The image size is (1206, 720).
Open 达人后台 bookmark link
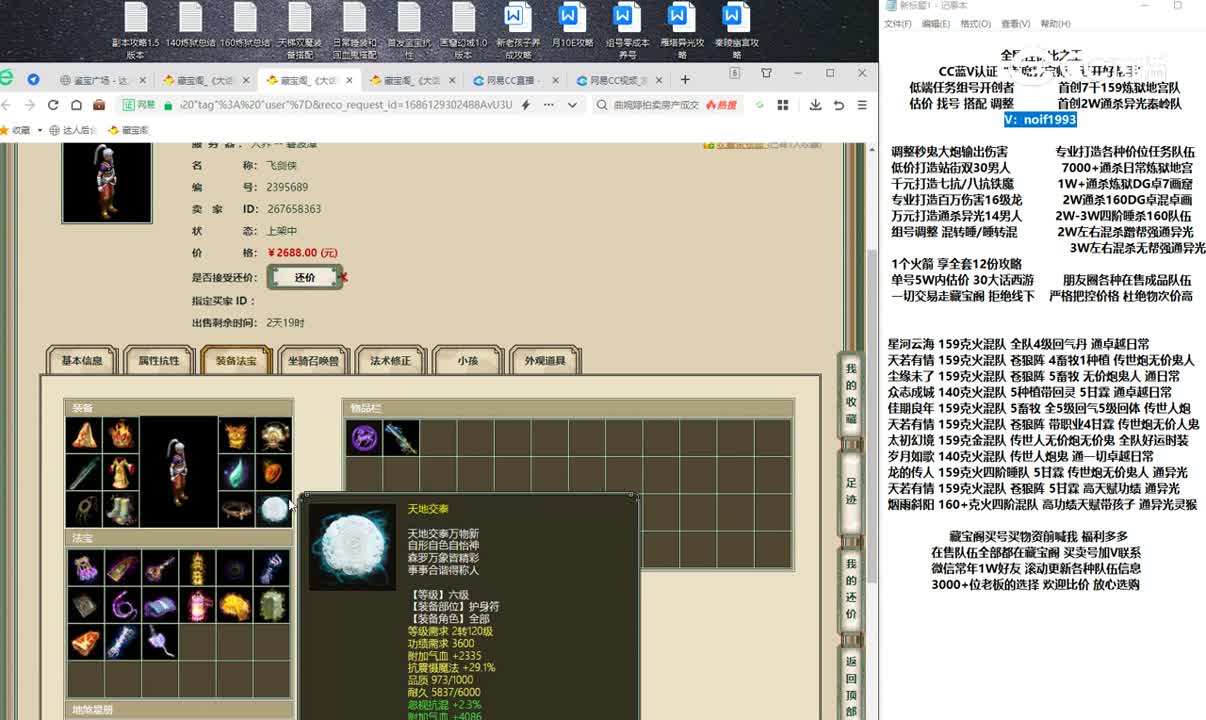pos(73,130)
